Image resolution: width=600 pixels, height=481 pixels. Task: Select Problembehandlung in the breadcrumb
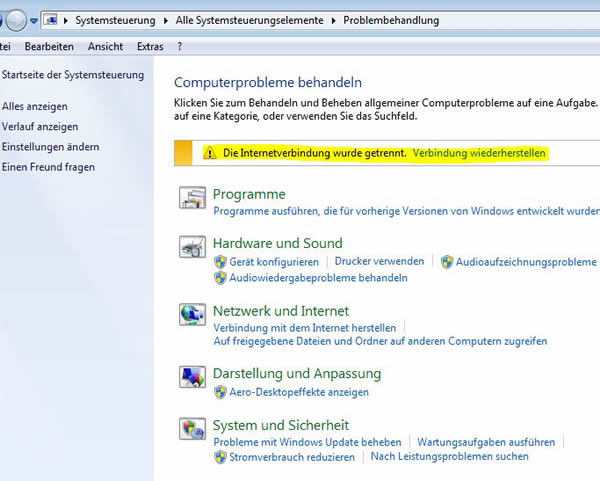click(x=391, y=20)
